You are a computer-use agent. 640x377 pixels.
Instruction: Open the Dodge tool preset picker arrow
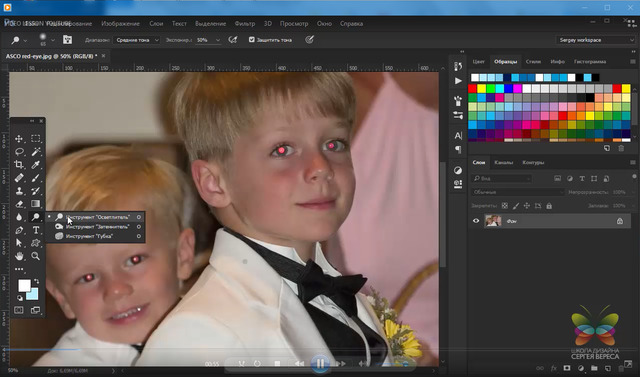pyautogui.click(x=25, y=40)
